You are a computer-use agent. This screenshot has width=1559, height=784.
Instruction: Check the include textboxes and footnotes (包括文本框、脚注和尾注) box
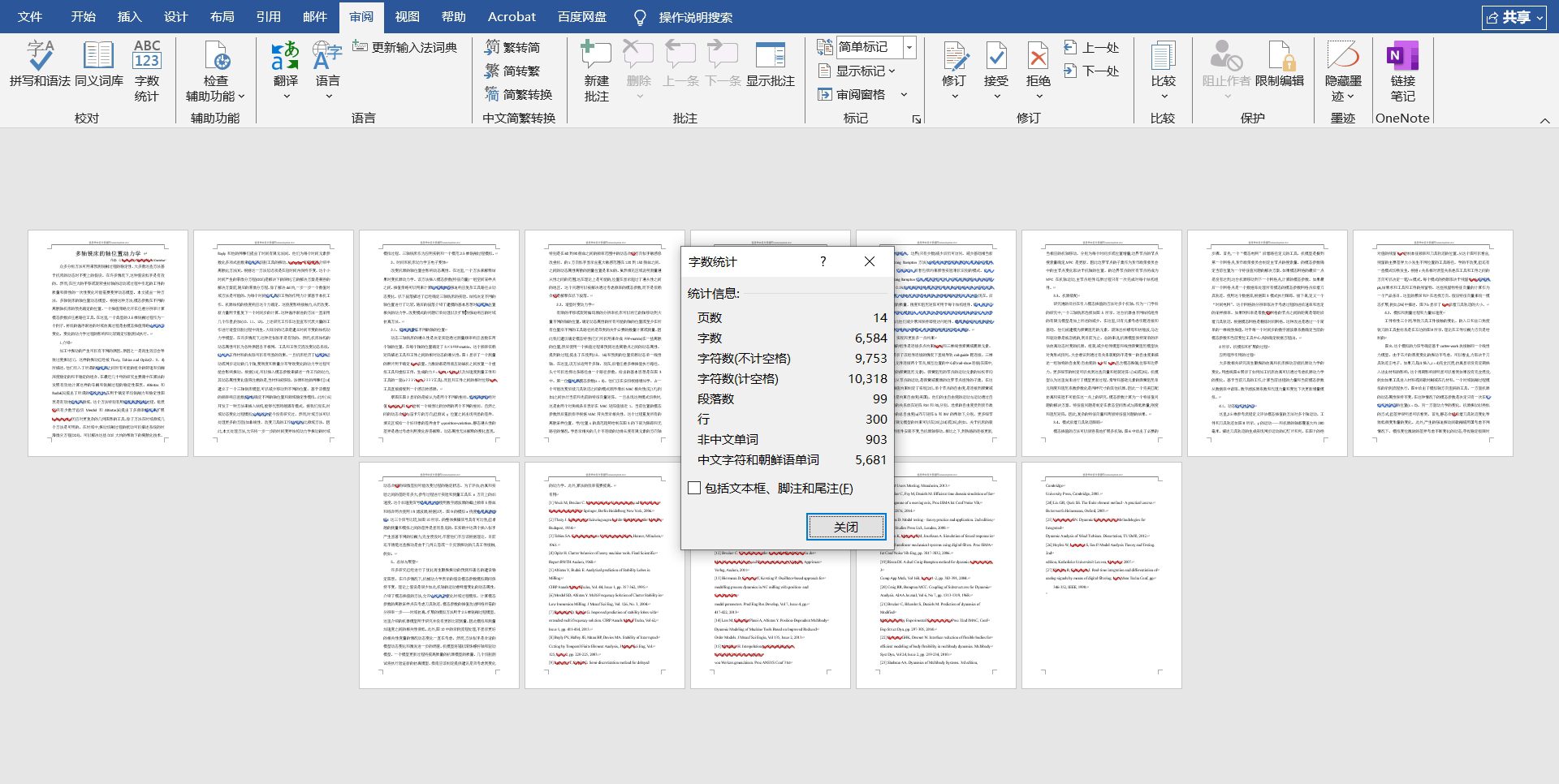coord(694,488)
